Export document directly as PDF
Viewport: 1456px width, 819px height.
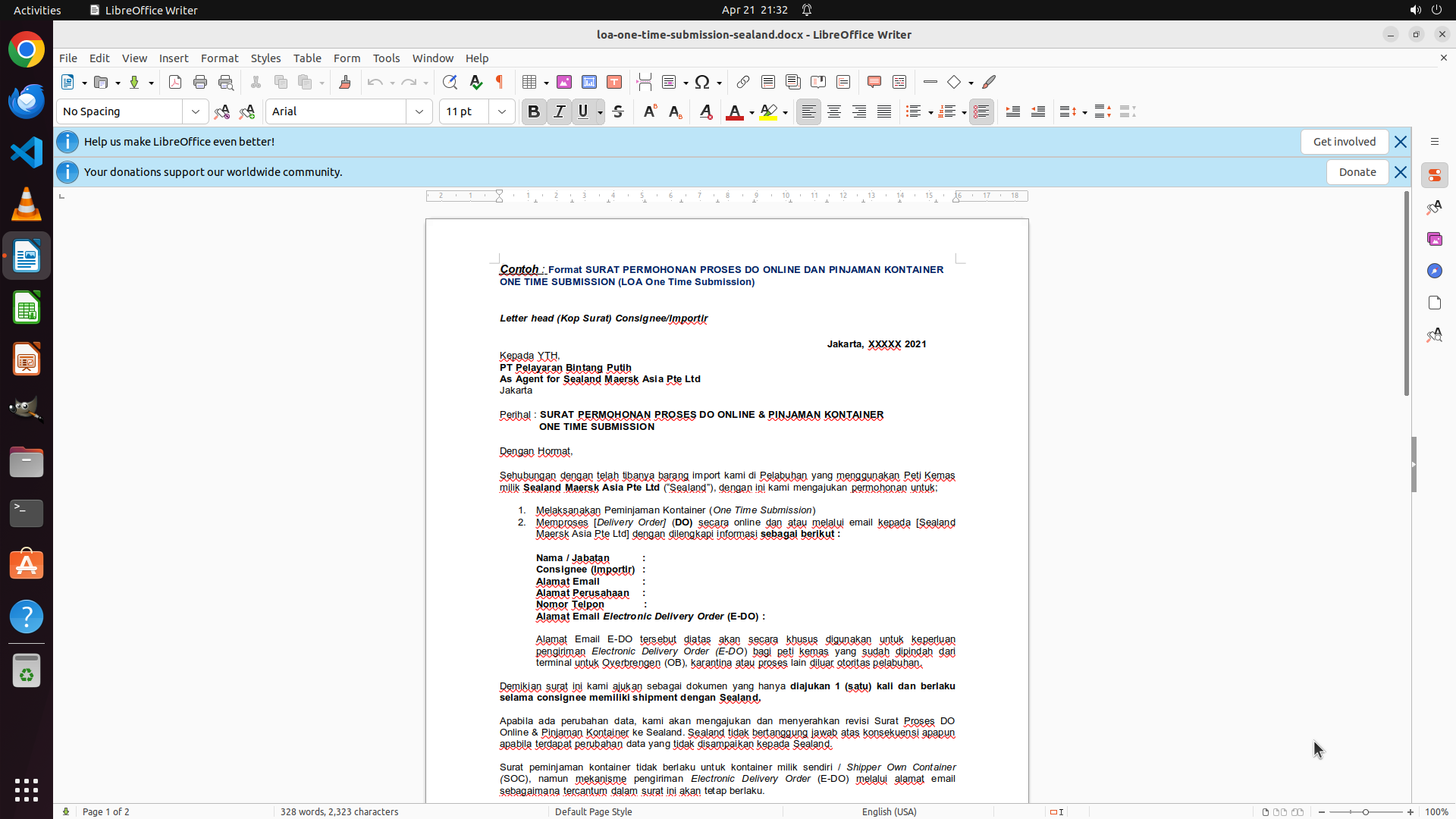[x=175, y=82]
